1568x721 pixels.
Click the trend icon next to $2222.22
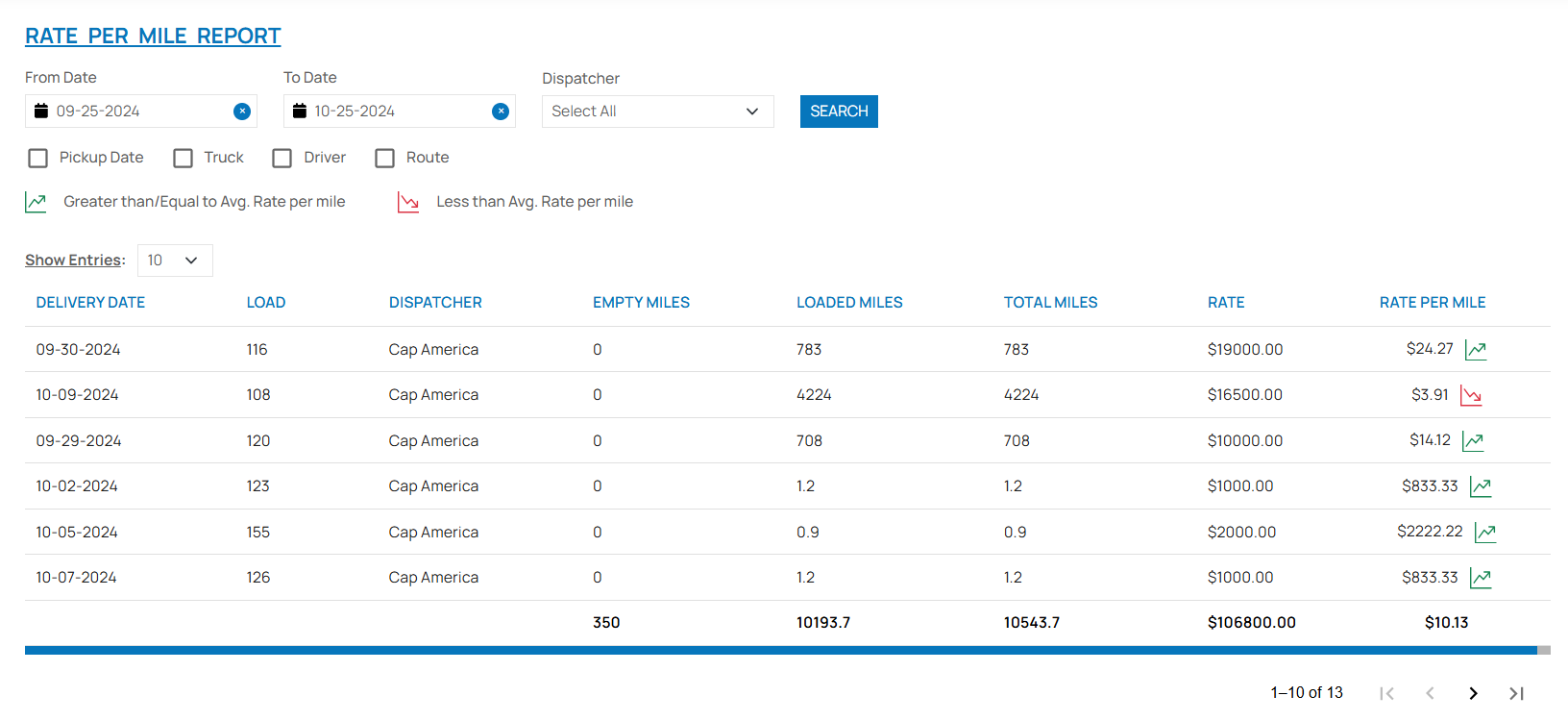1485,533
